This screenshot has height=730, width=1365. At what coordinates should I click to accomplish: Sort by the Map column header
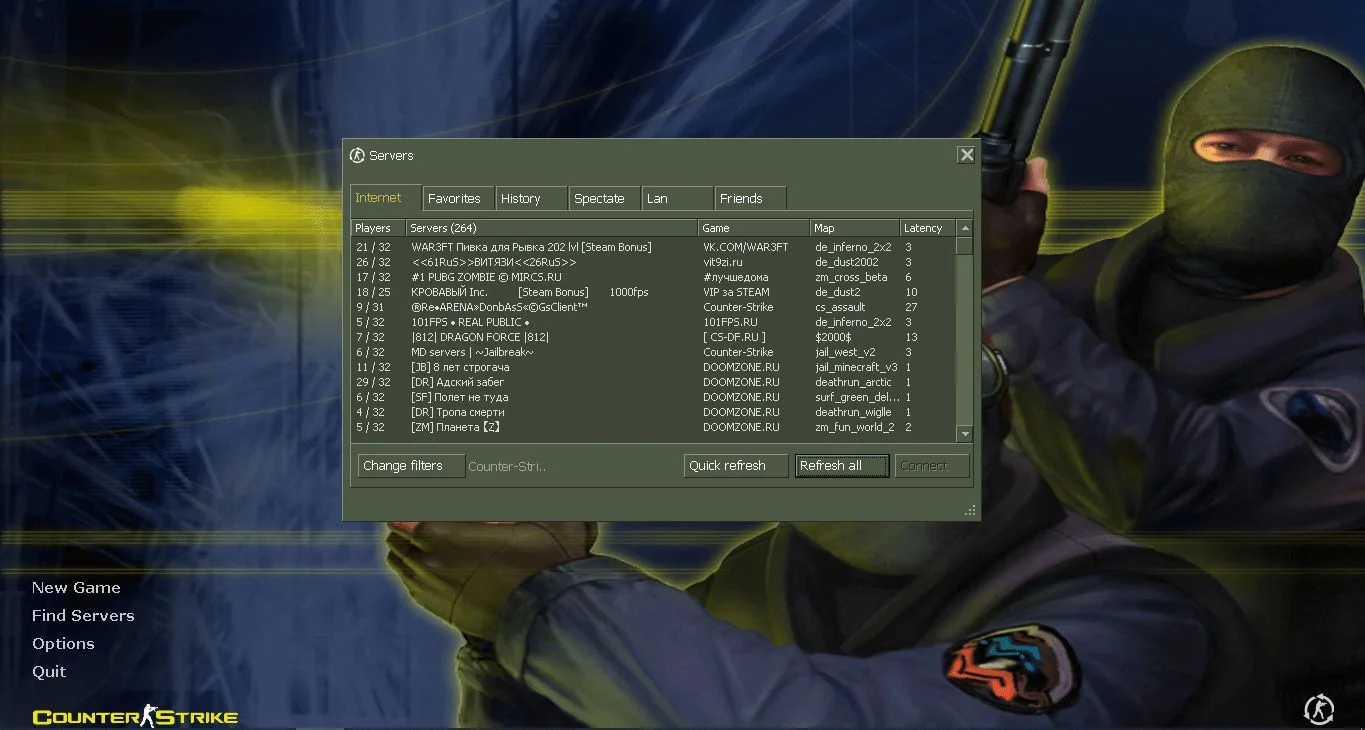click(x=853, y=228)
